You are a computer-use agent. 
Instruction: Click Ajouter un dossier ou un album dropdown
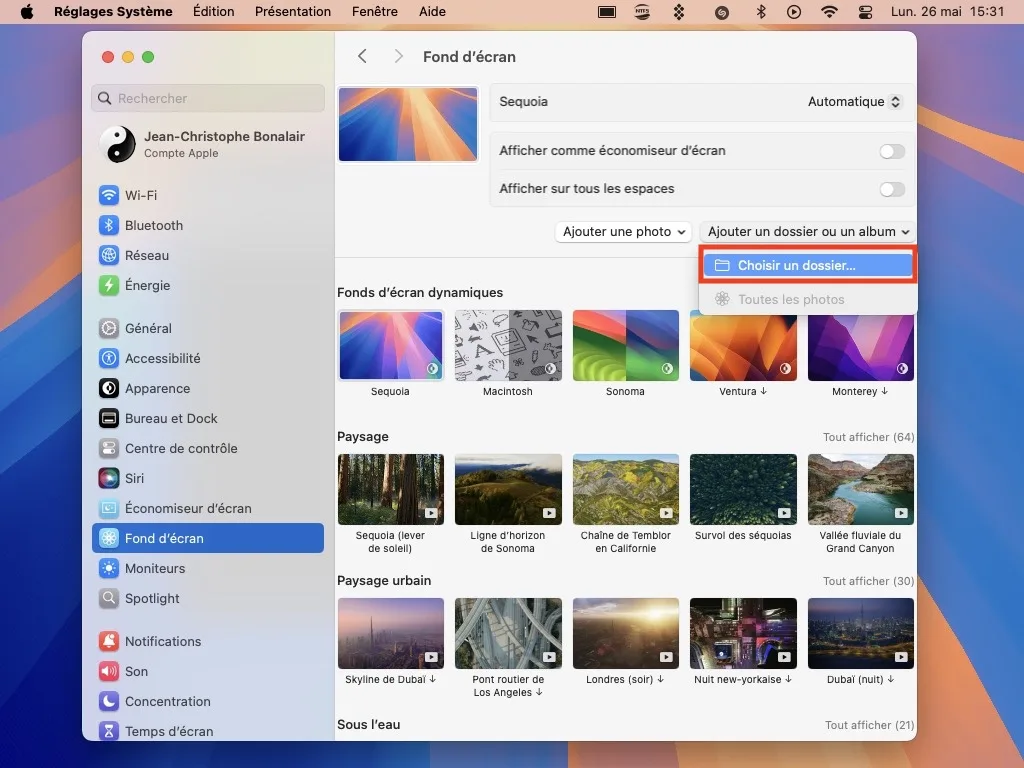click(x=807, y=232)
